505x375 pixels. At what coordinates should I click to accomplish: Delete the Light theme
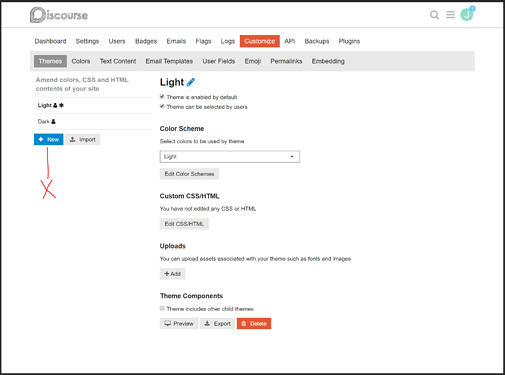tap(254, 324)
